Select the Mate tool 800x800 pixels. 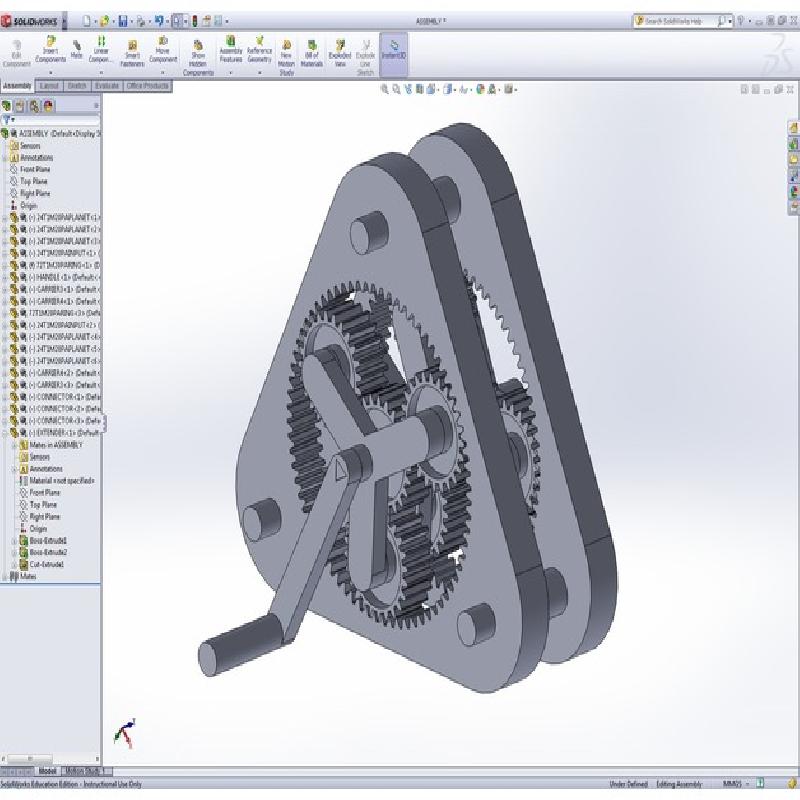coord(76,50)
